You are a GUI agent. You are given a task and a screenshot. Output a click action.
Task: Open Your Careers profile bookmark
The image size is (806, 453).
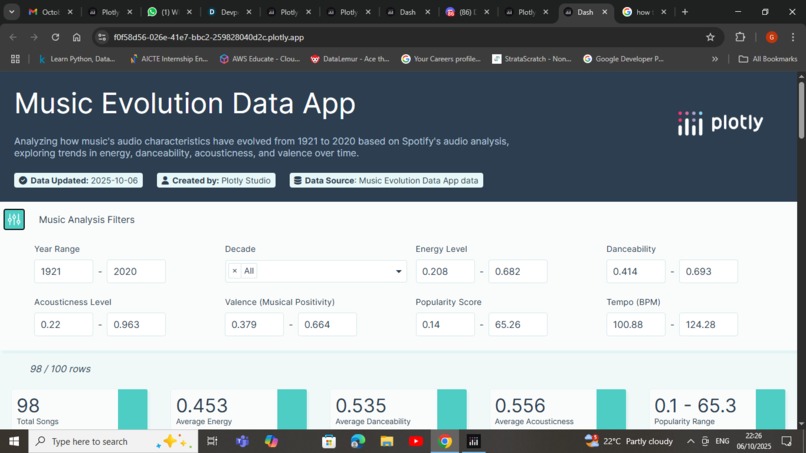click(x=441, y=59)
